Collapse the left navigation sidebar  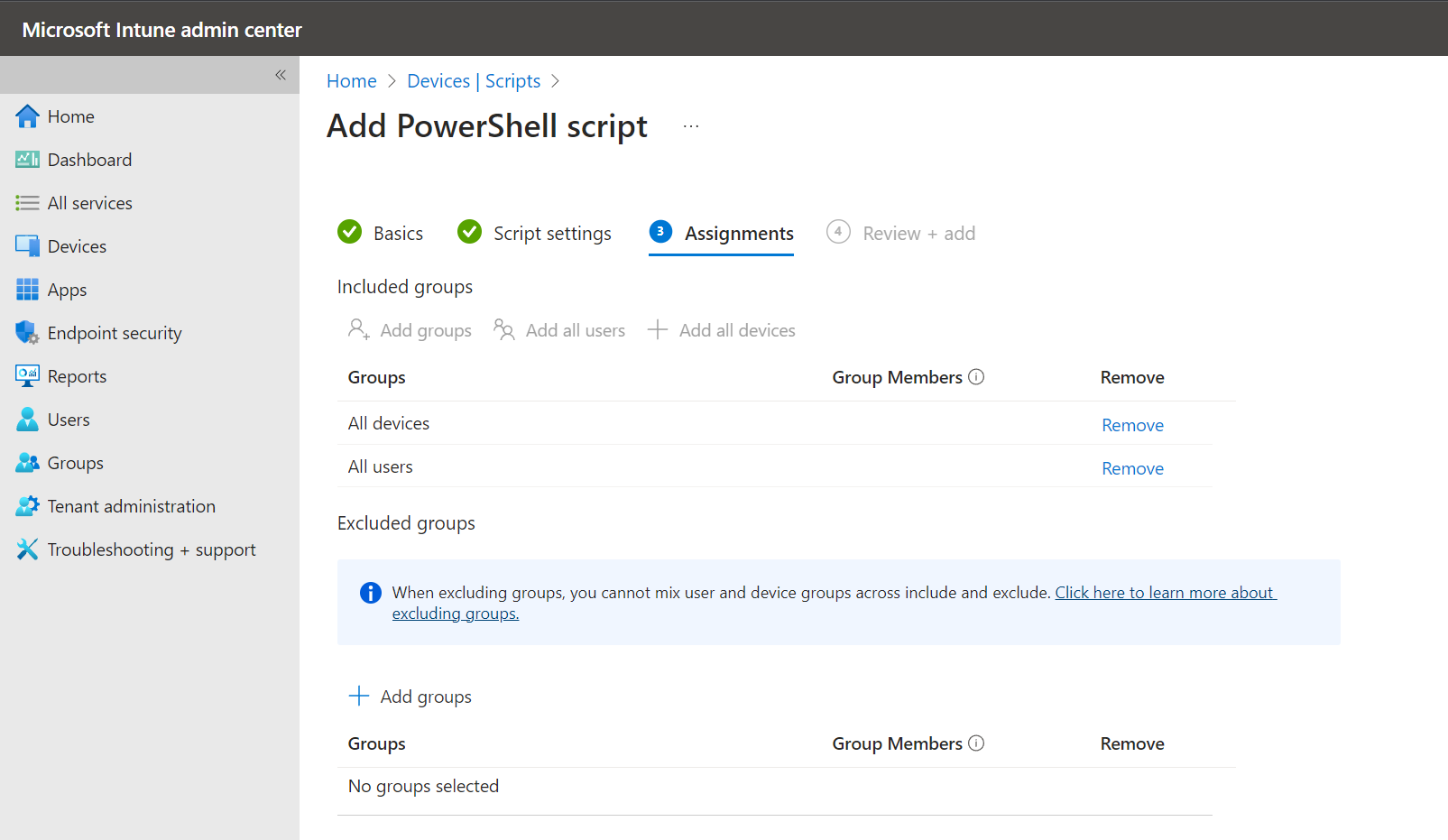coord(281,75)
